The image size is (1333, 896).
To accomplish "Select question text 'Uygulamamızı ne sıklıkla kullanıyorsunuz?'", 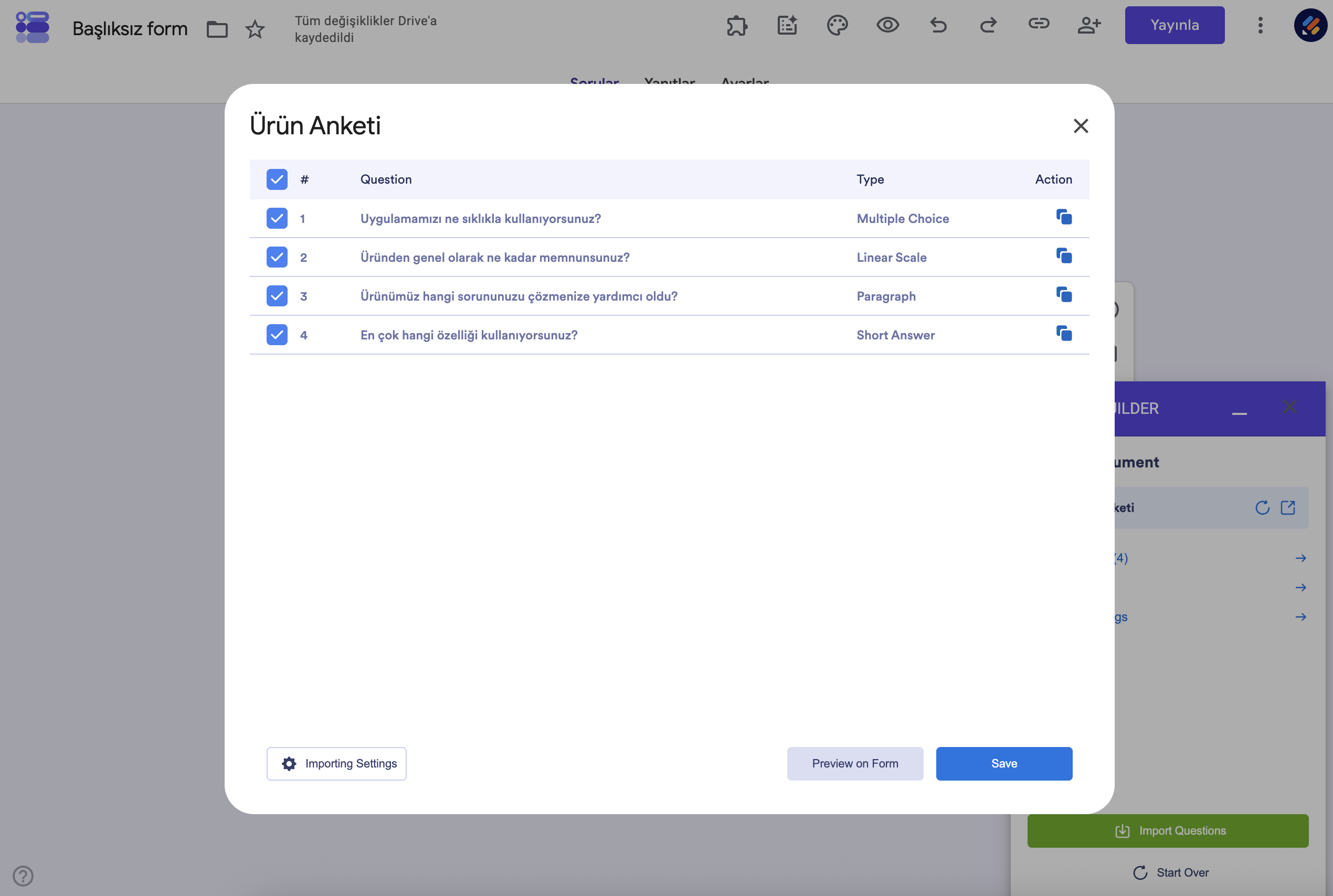I will point(480,218).
